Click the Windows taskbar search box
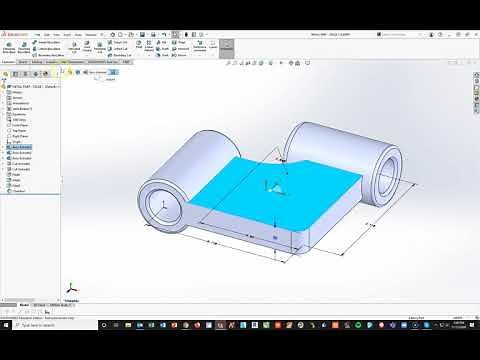 [x=56, y=325]
